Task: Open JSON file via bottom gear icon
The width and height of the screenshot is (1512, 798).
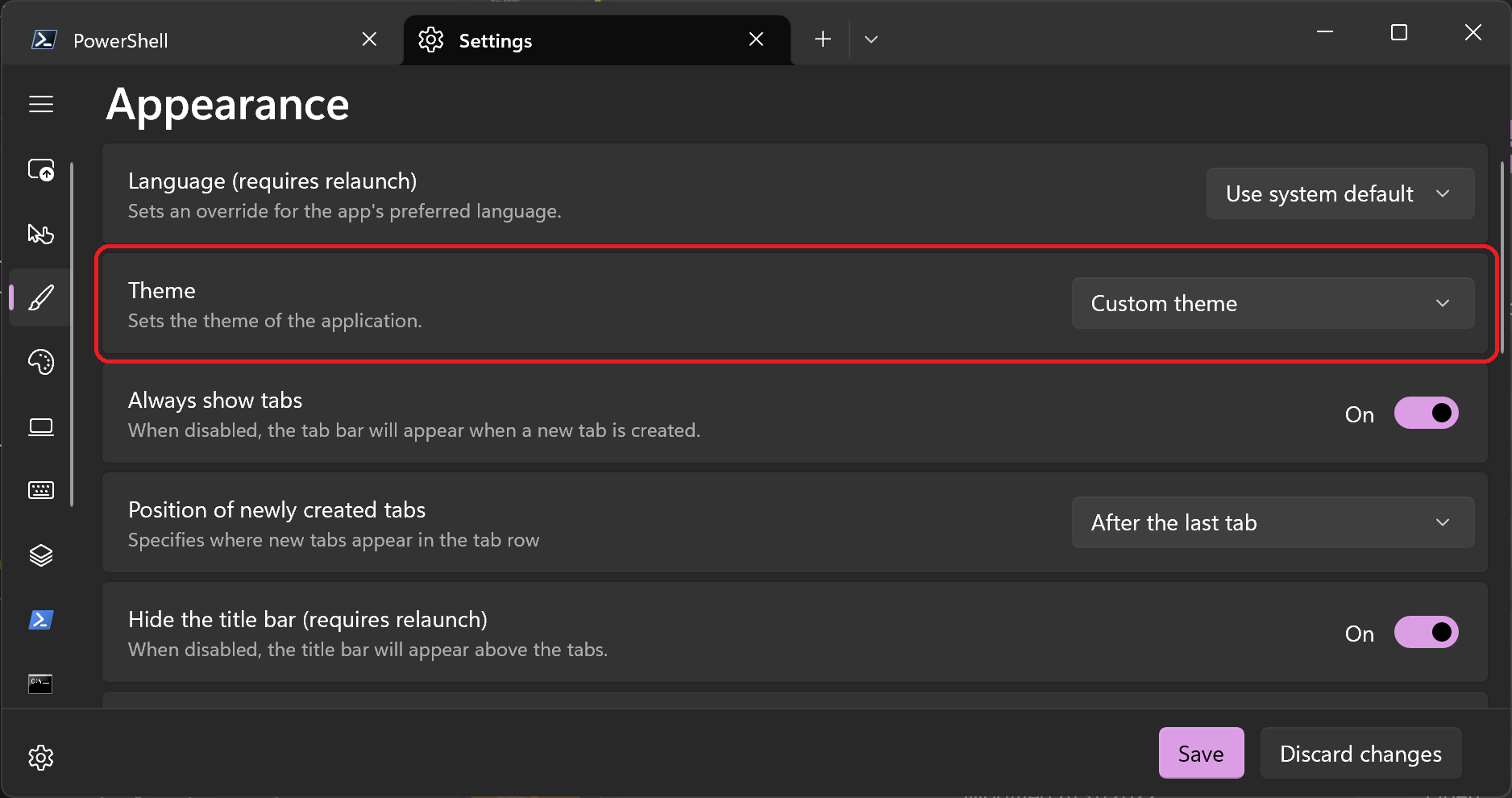Action: [41, 757]
